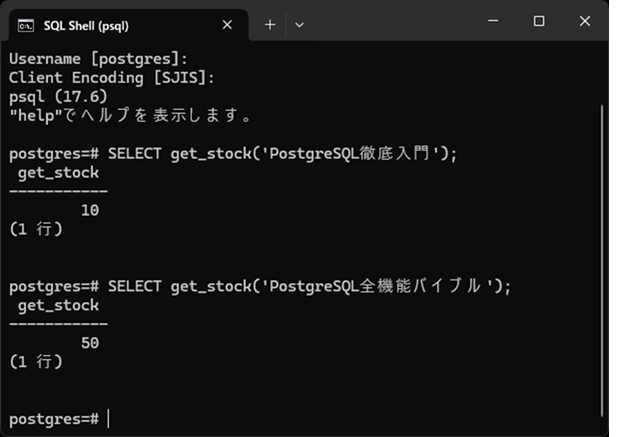Image resolution: width=624 pixels, height=437 pixels.
Task: Click the vertical scrollbar on the right
Action: click(602, 261)
